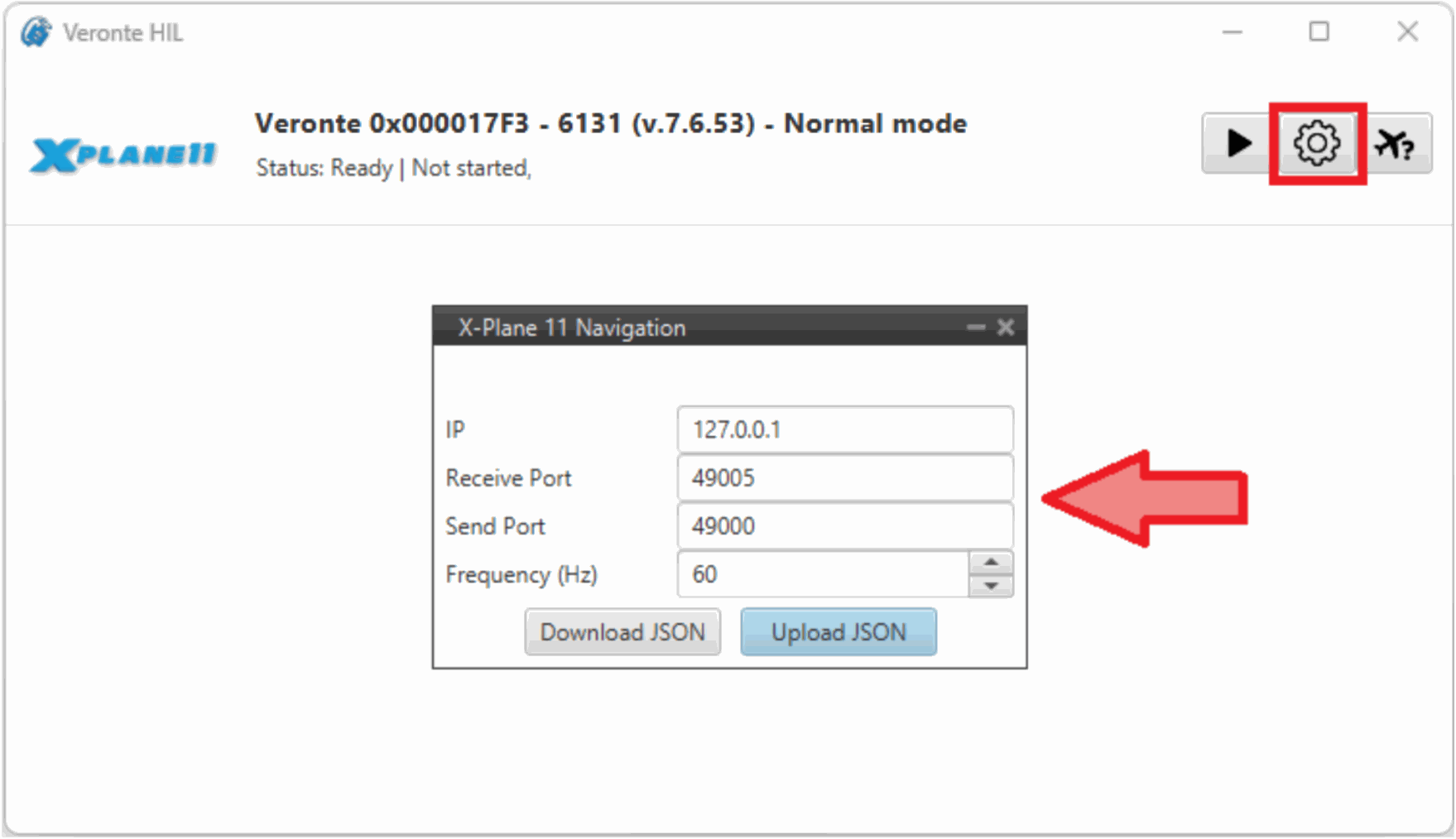The width and height of the screenshot is (1456, 839).
Task: Select the Receive Port field
Action: [x=844, y=477]
